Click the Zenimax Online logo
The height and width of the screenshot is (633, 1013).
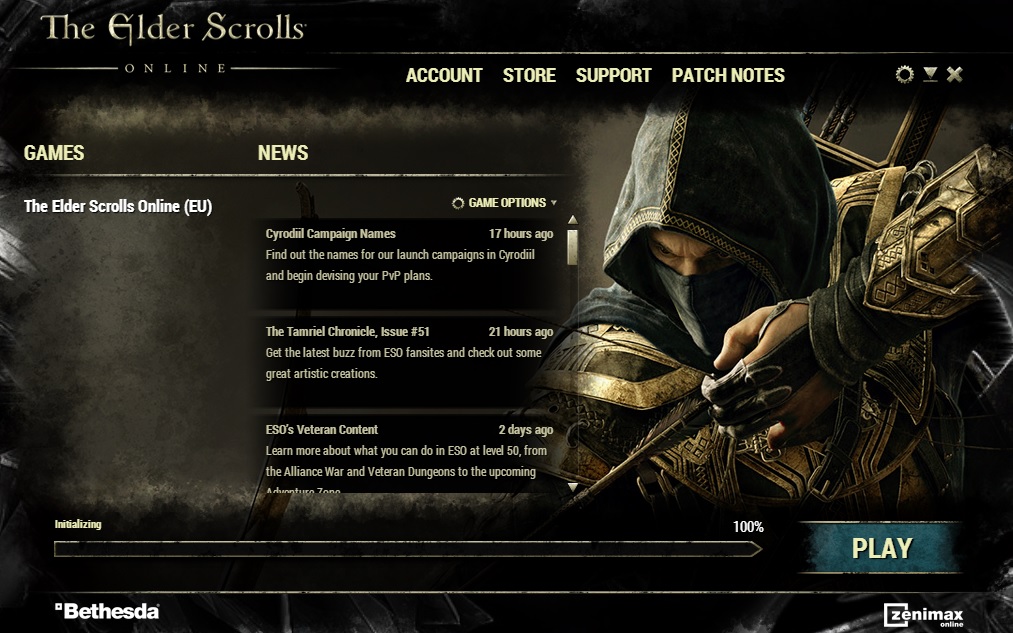pos(924,615)
